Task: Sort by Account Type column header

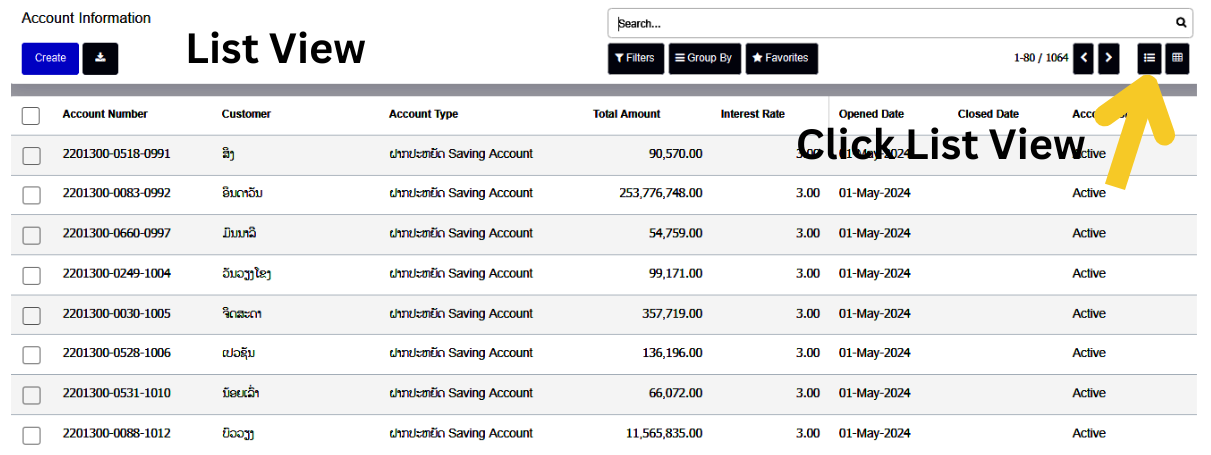Action: click(424, 114)
